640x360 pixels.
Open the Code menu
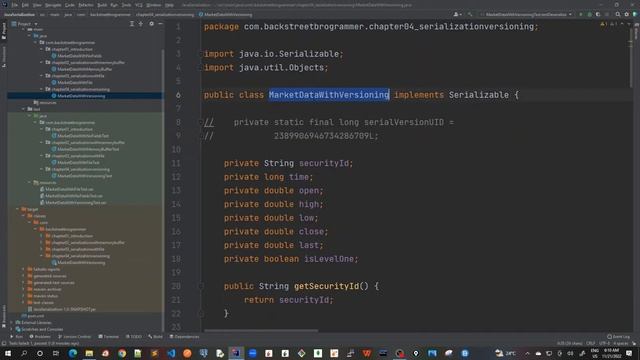(70, 5)
